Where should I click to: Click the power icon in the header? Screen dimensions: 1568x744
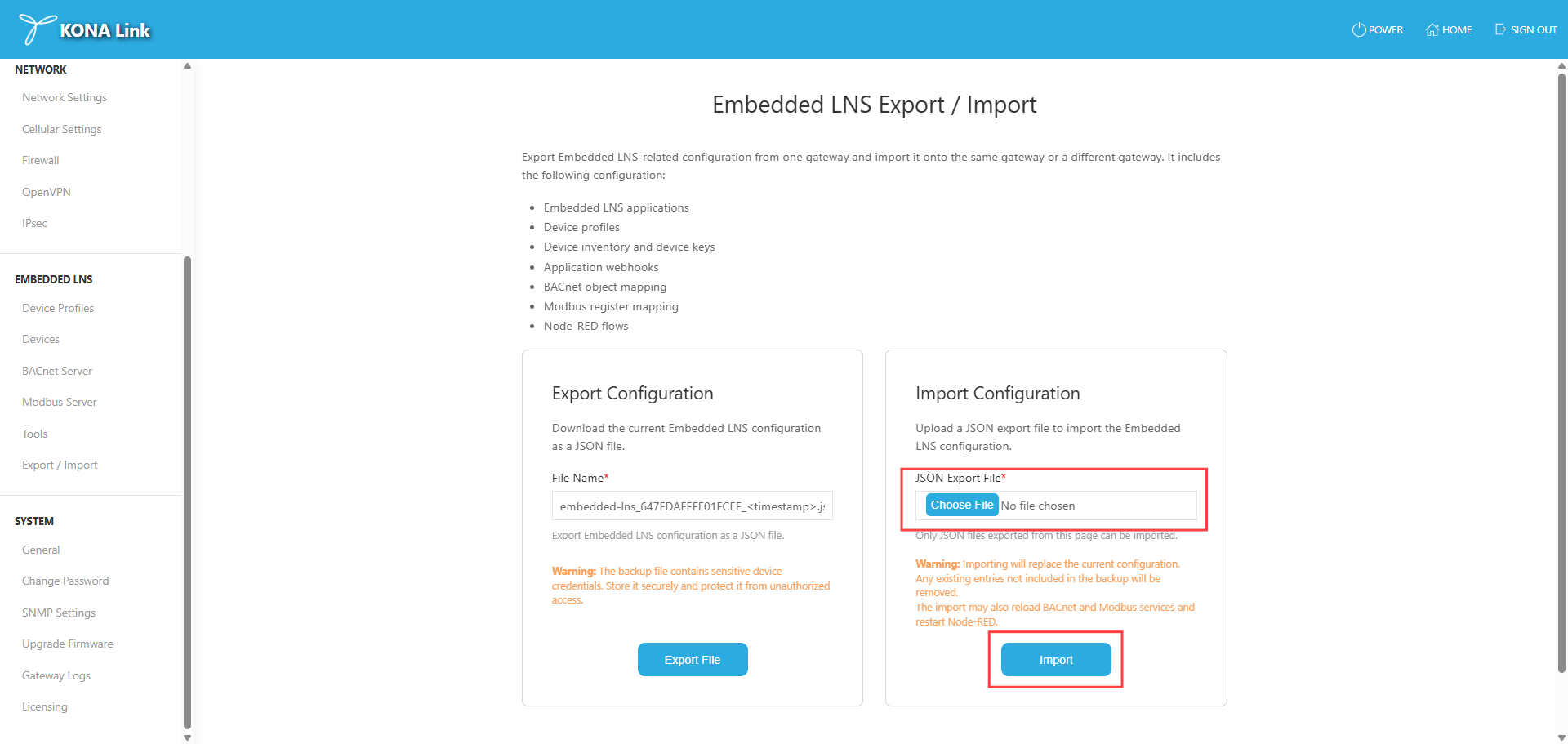[x=1359, y=29]
